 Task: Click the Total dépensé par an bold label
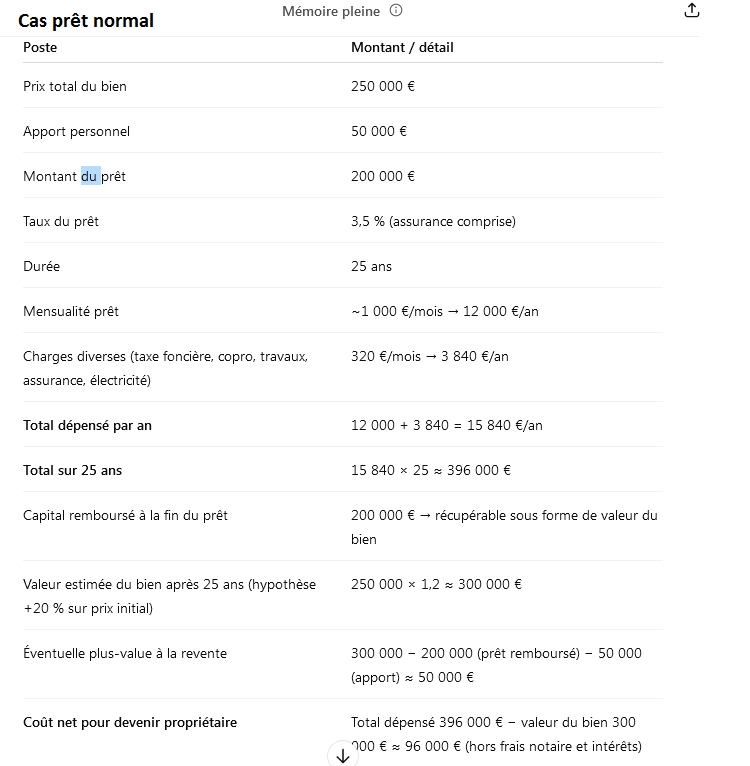(87, 426)
